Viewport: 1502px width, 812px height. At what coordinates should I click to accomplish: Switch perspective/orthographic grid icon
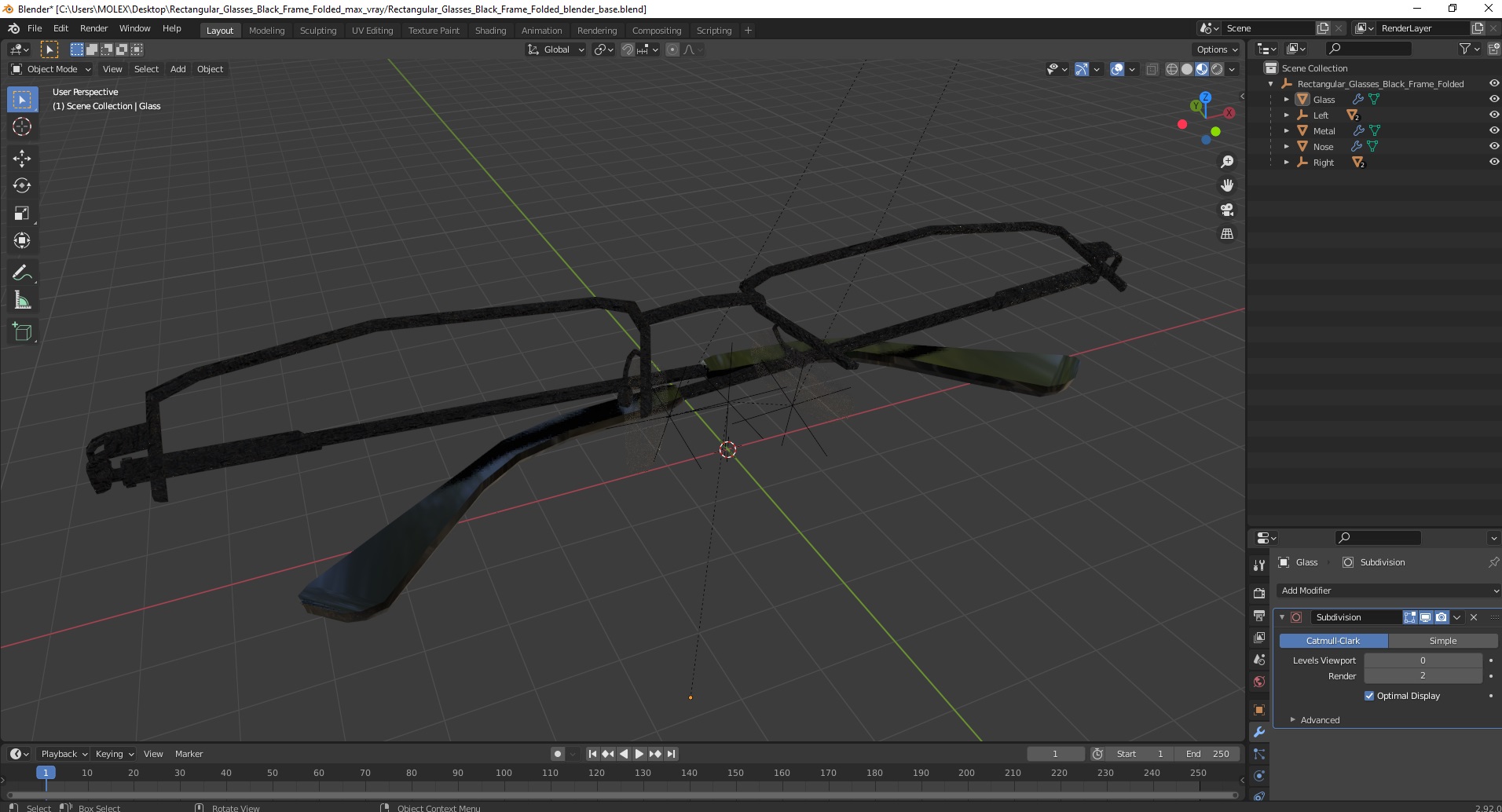click(1227, 234)
